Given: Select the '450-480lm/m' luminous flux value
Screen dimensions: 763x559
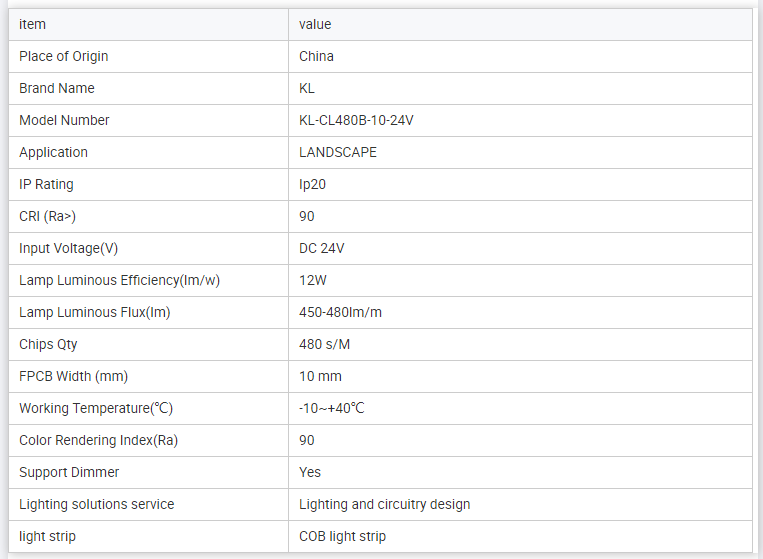Looking at the screenshot, I should click(x=340, y=312).
